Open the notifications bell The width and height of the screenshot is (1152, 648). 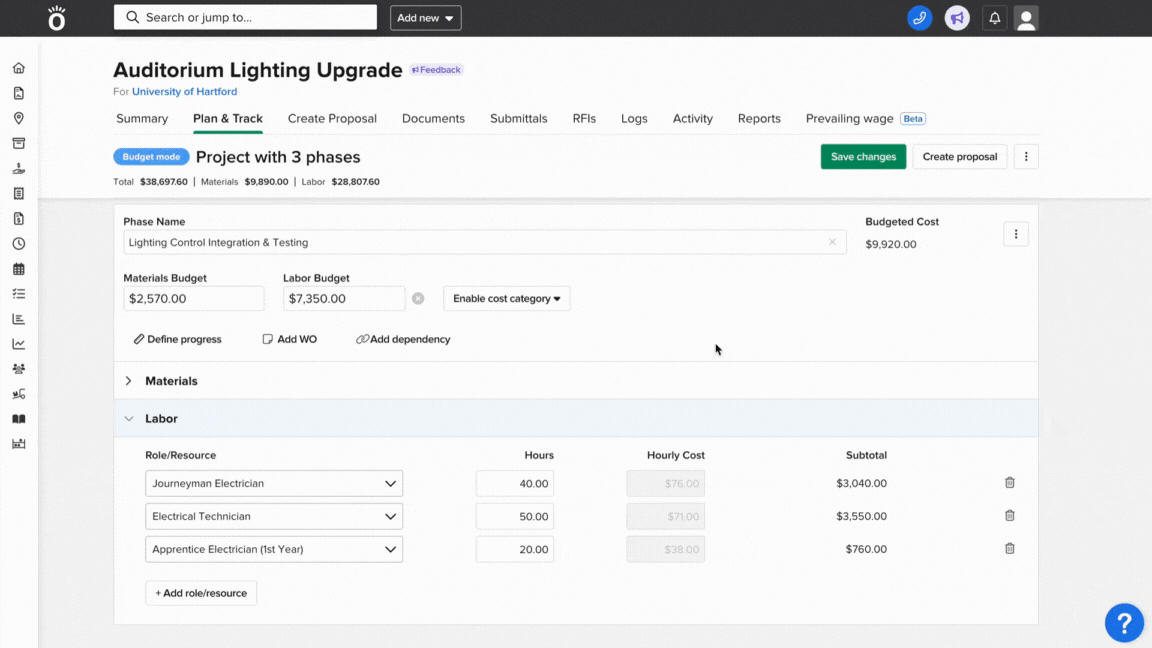(994, 18)
